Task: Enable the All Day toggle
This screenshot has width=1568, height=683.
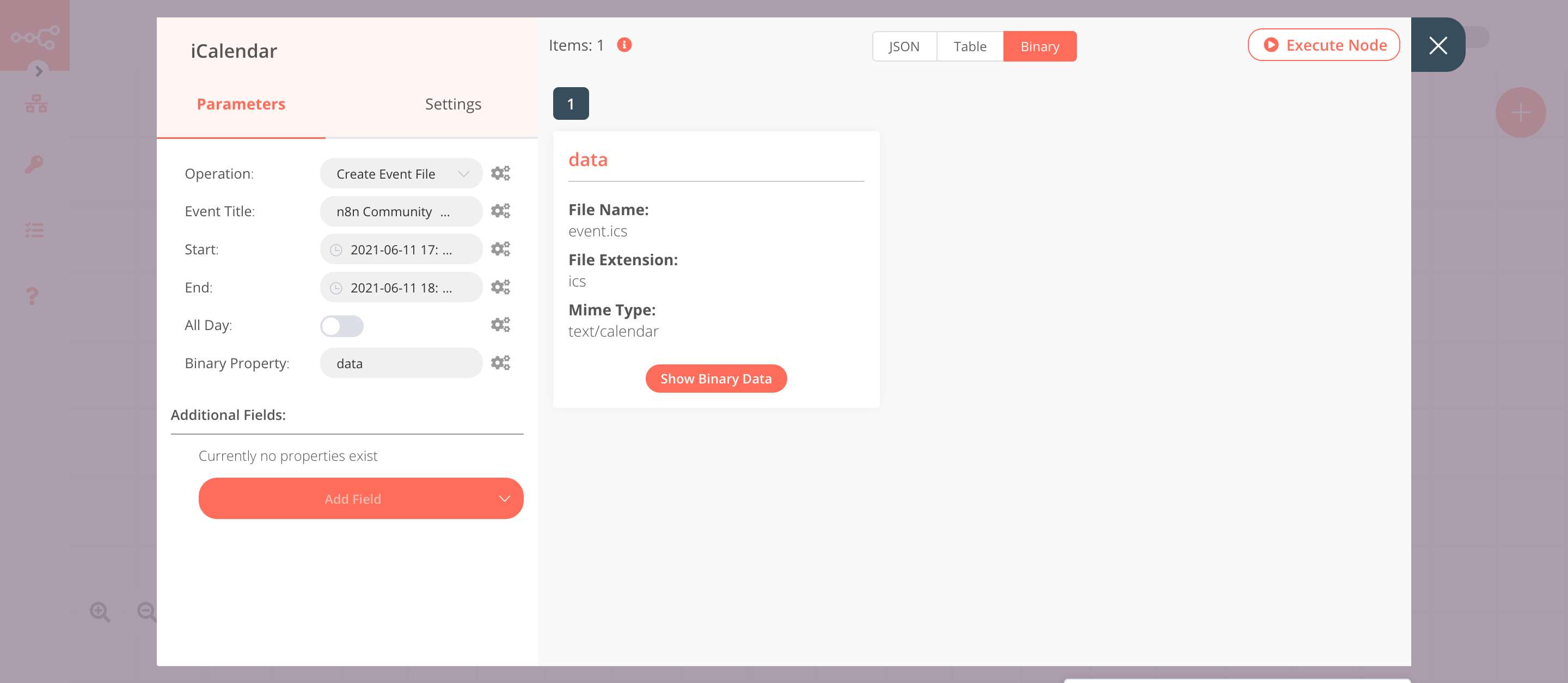Action: tap(341, 326)
